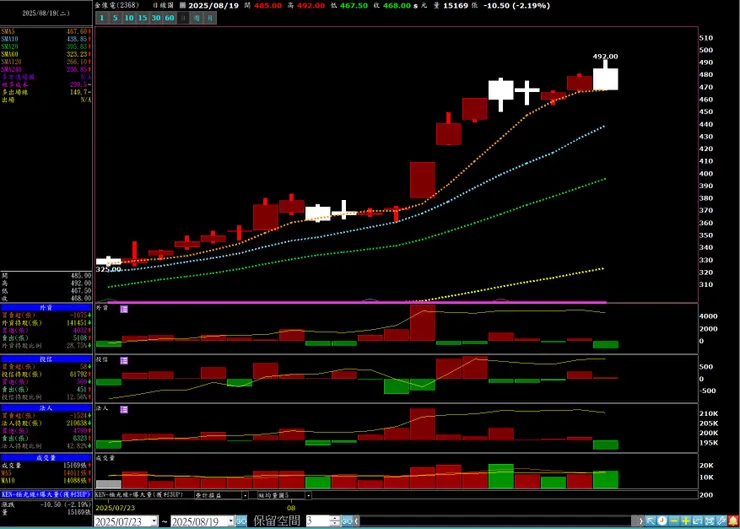This screenshot has height=529, width=740.
Task: Click the SMA5 legend row
Action: pyautogui.click(x=46, y=32)
